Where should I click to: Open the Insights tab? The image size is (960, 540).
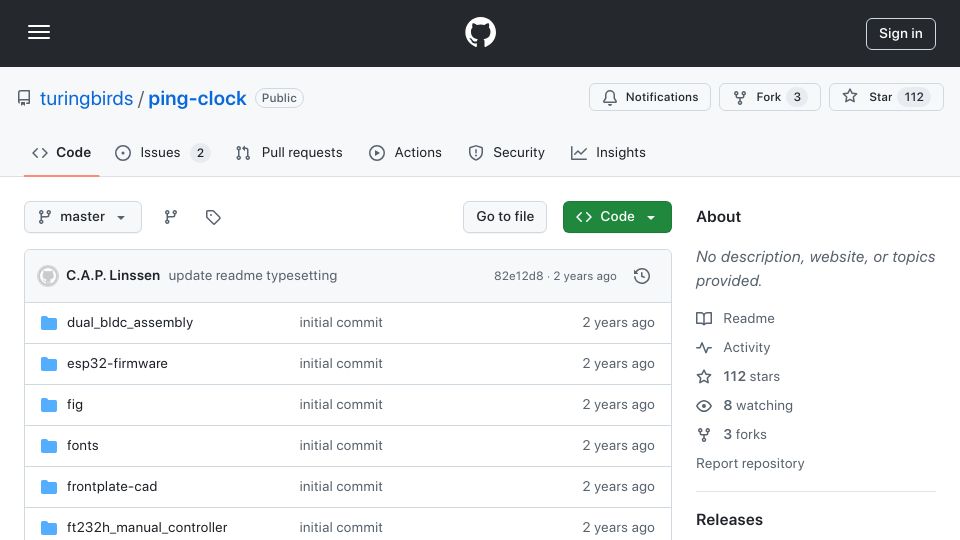tap(608, 152)
